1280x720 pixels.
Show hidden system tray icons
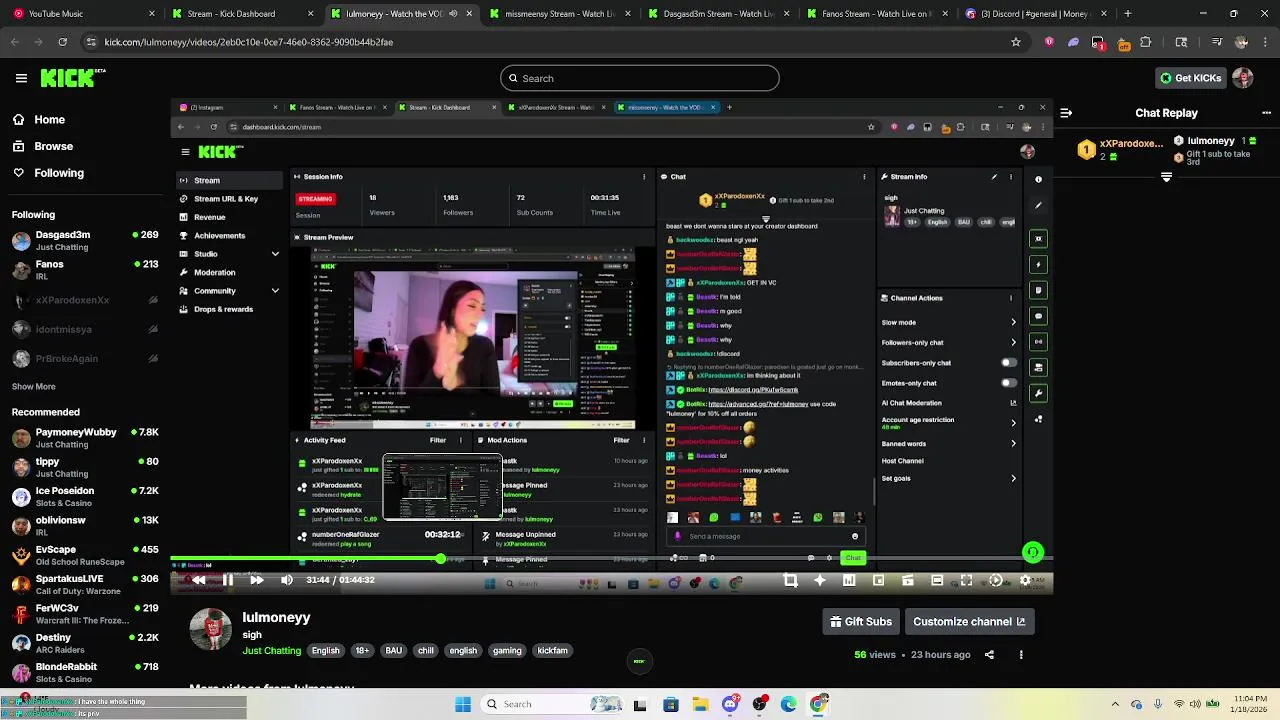pos(1115,704)
